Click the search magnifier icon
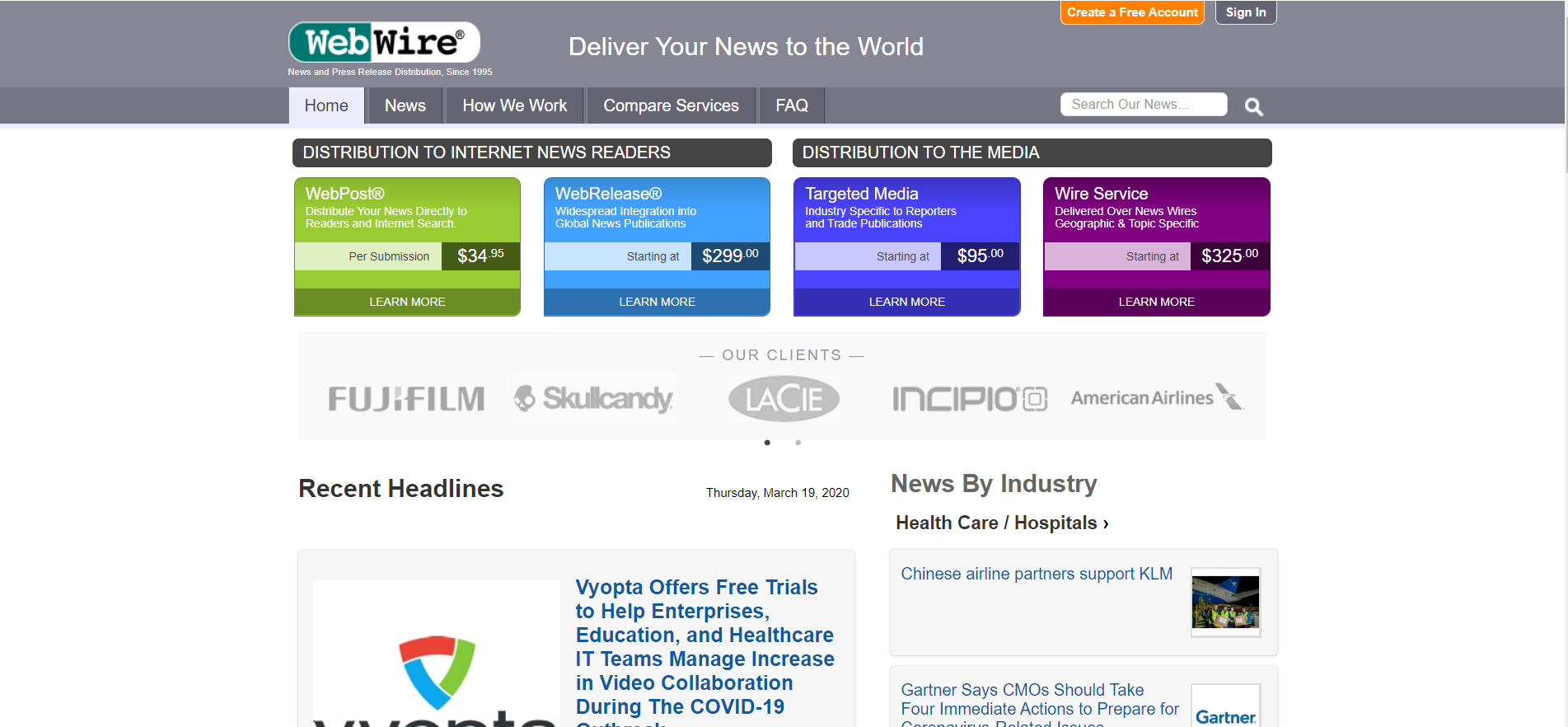The height and width of the screenshot is (727, 1568). 1253,106
